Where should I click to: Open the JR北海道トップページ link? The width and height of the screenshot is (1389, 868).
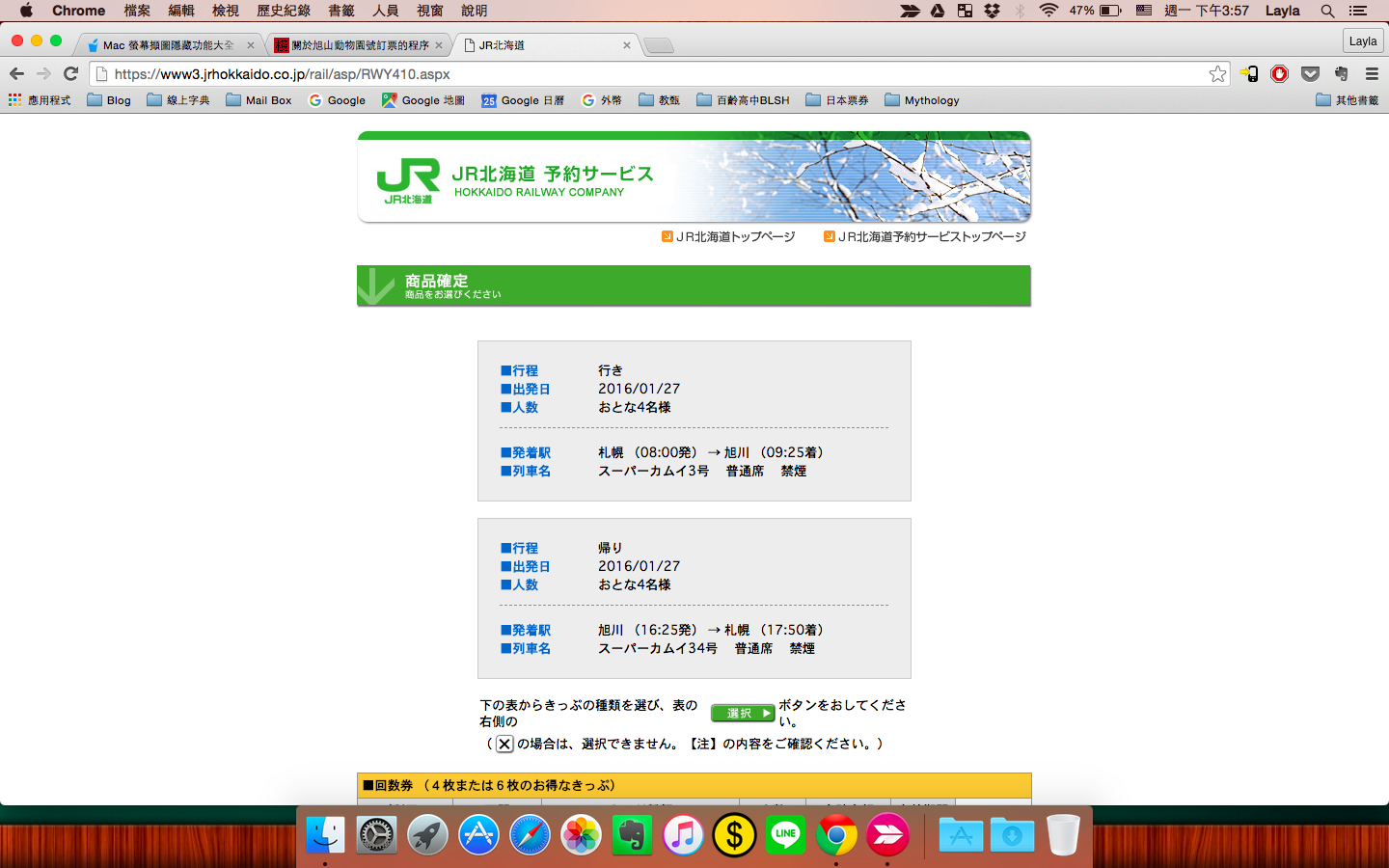click(728, 236)
